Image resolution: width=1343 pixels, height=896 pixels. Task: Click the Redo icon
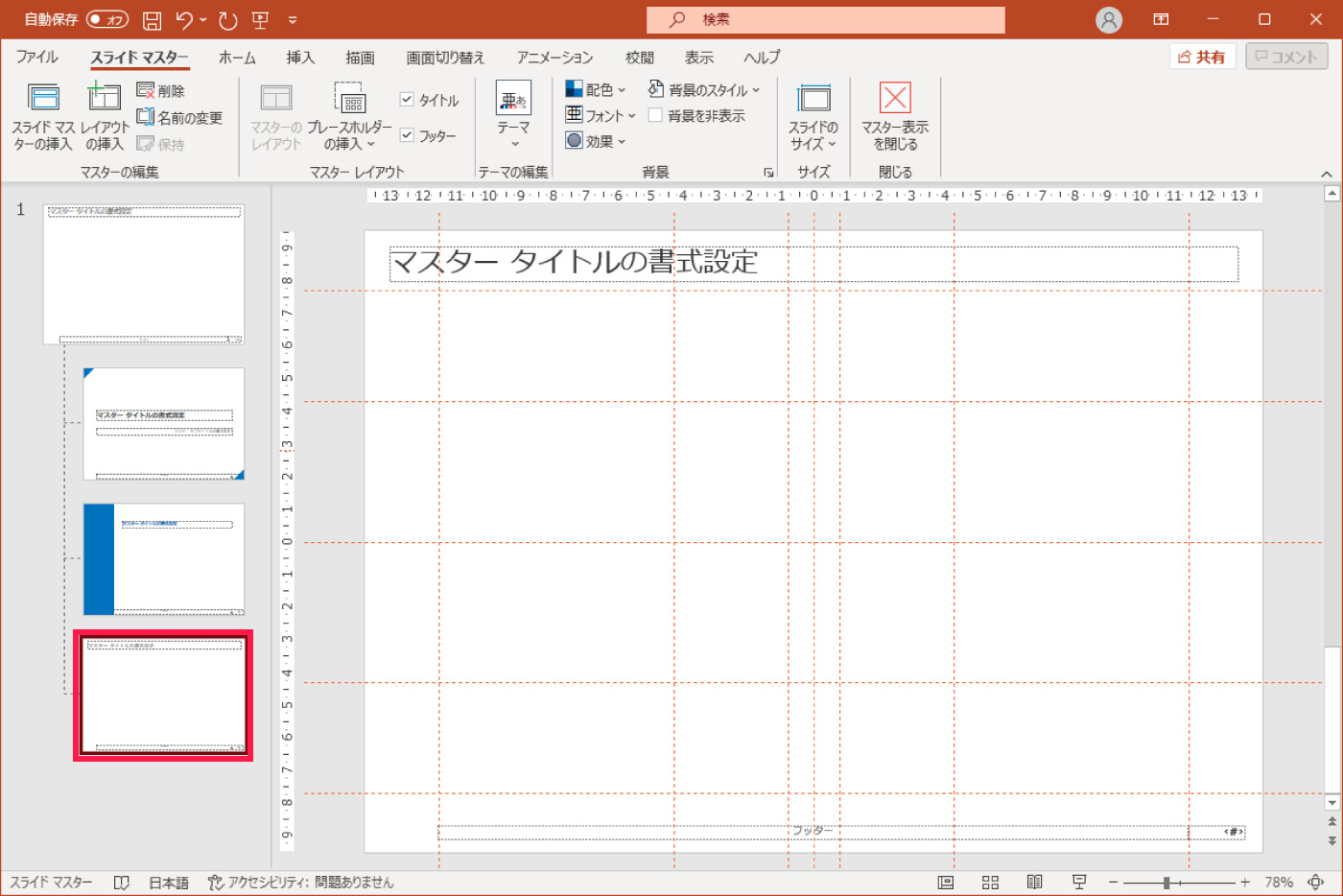tap(227, 19)
